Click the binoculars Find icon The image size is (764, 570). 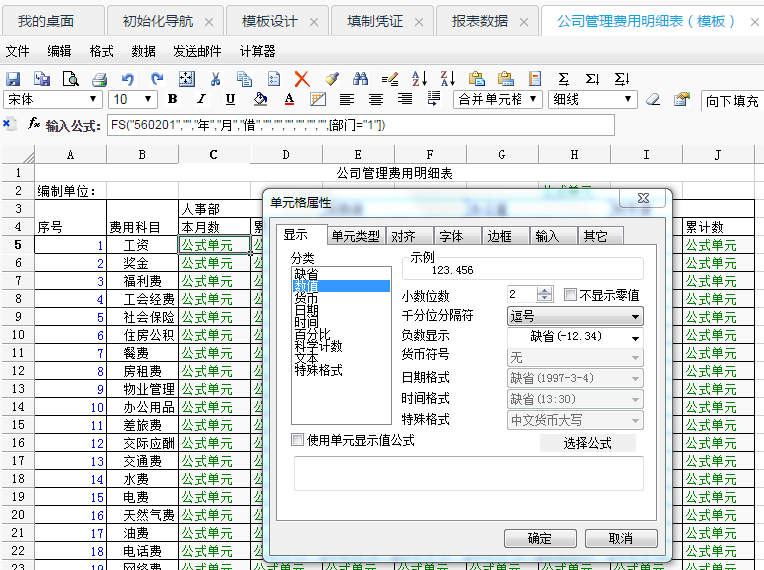(x=360, y=78)
